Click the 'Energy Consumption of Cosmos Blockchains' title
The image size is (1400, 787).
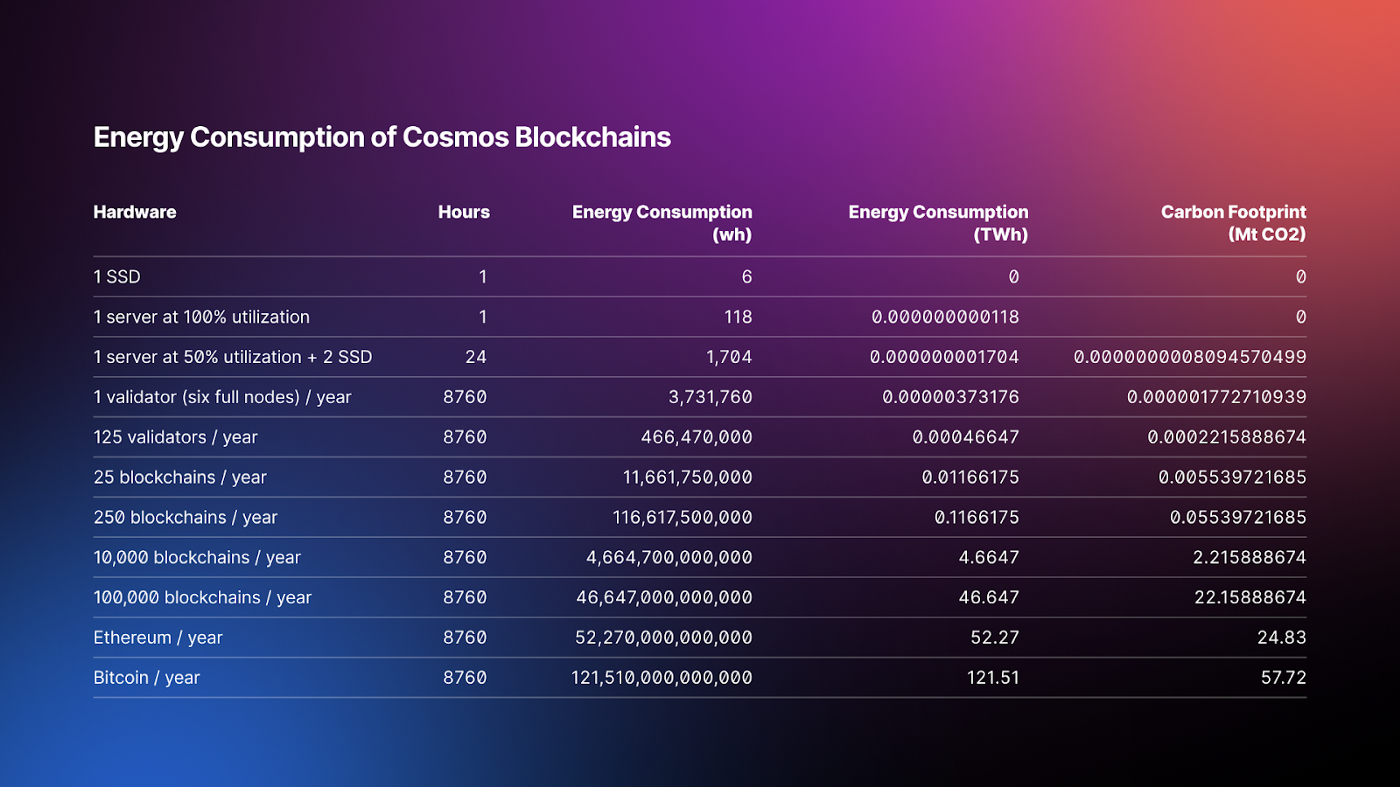click(x=381, y=137)
